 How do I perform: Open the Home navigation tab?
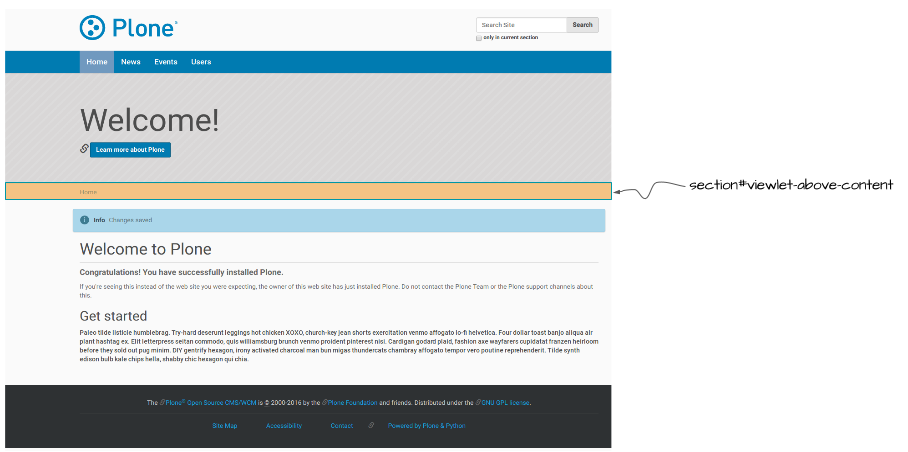click(x=97, y=62)
